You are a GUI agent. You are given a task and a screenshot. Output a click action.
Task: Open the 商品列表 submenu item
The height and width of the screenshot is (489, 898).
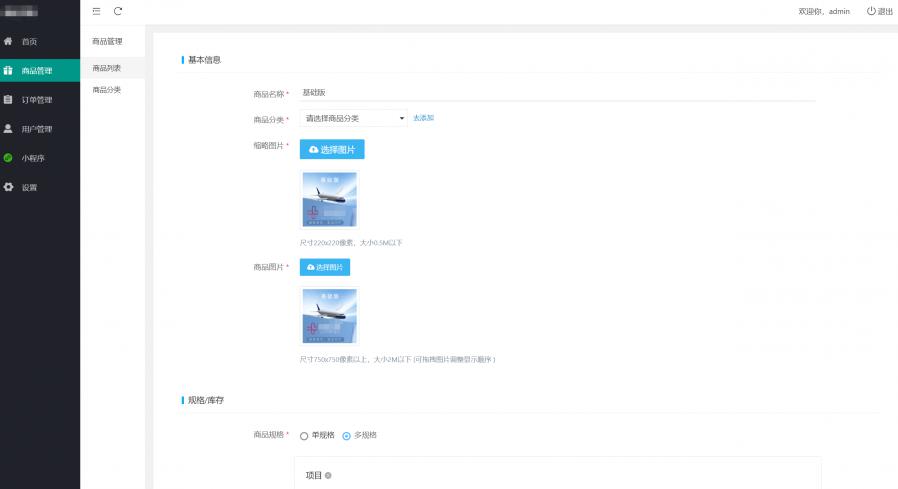(x=107, y=68)
